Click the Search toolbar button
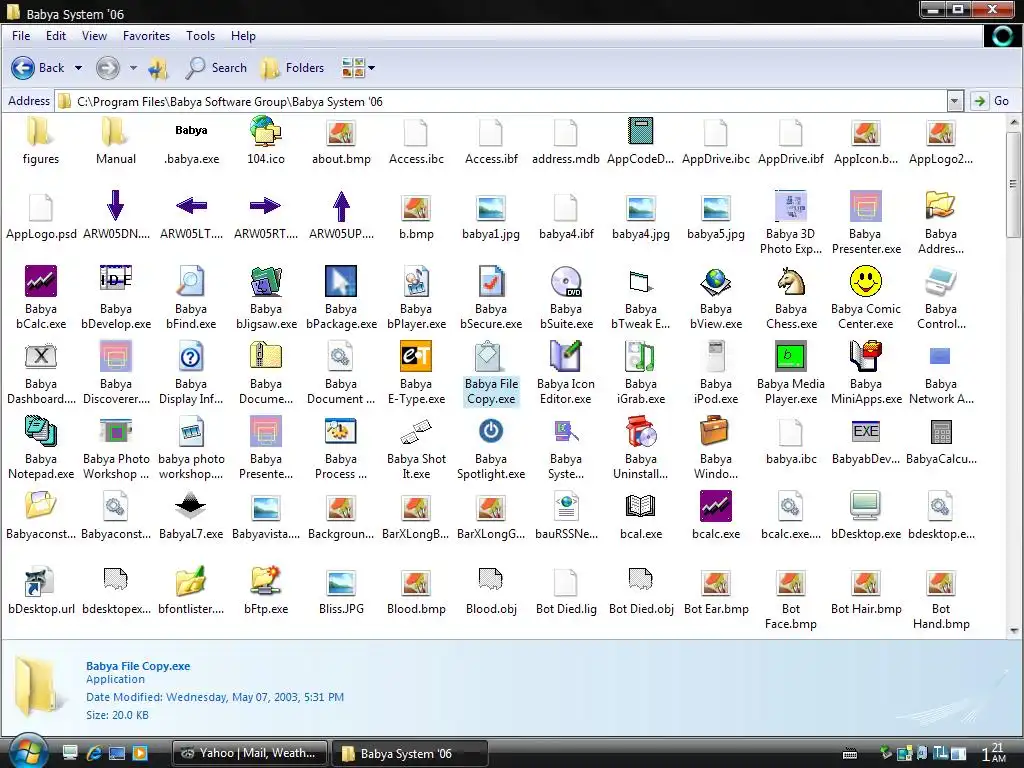This screenshot has height=768, width=1024. 216,68
